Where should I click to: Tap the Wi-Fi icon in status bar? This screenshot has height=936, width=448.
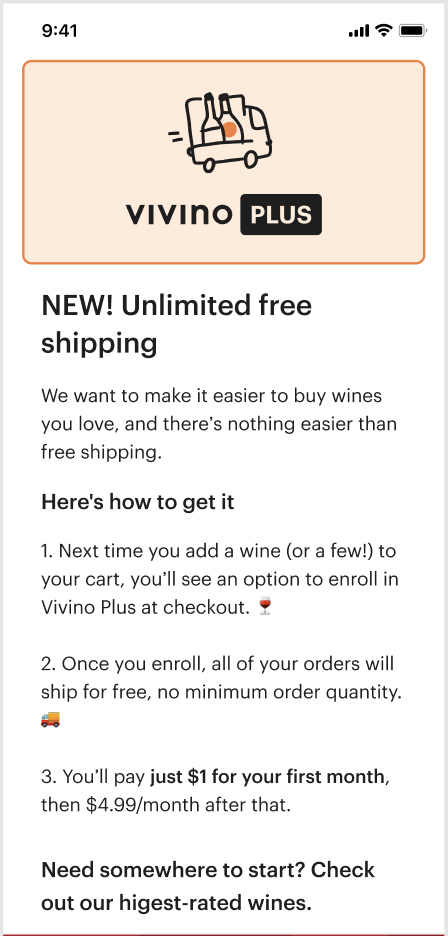383,30
